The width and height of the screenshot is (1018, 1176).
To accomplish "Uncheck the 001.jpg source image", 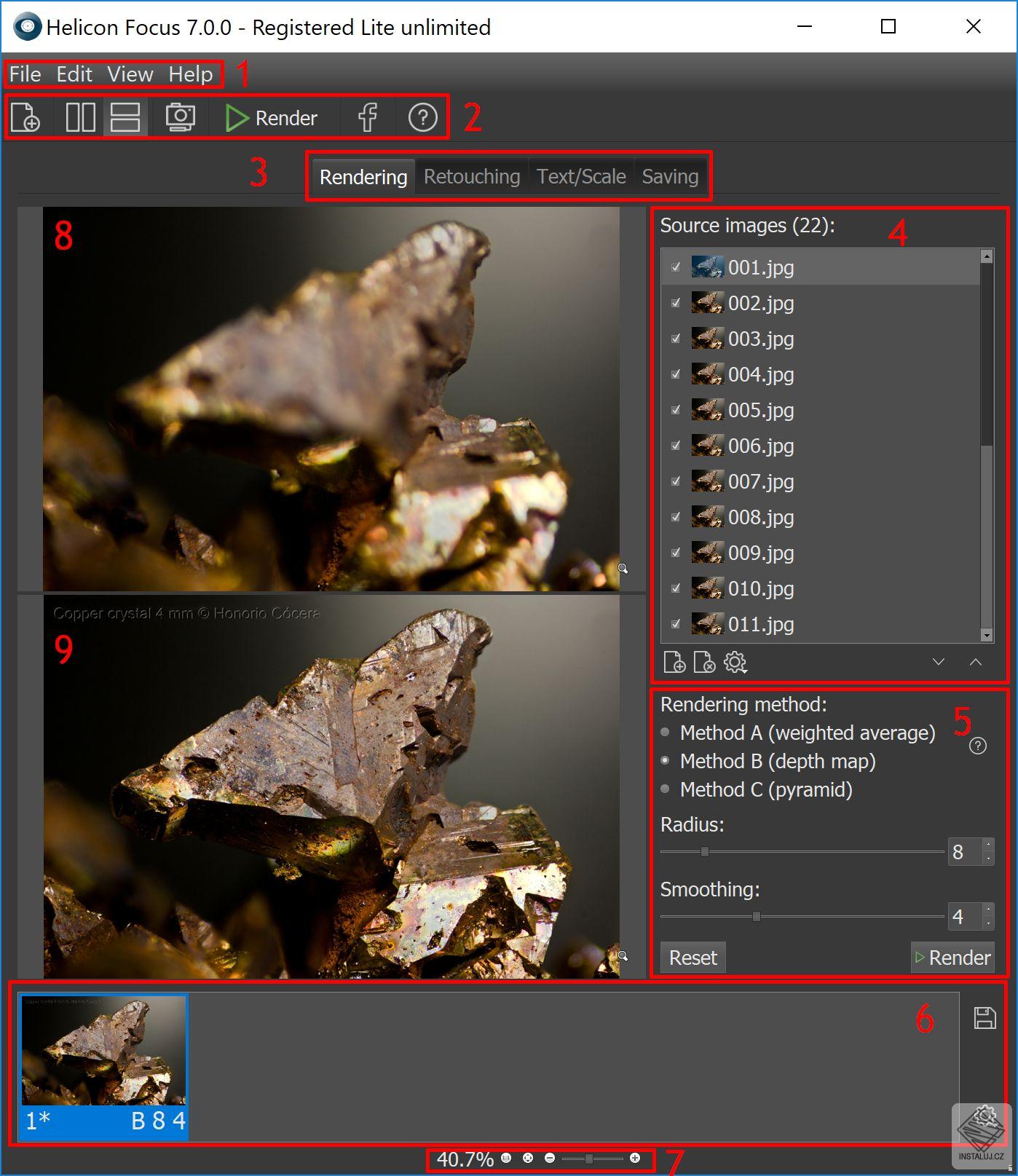I will pos(676,267).
